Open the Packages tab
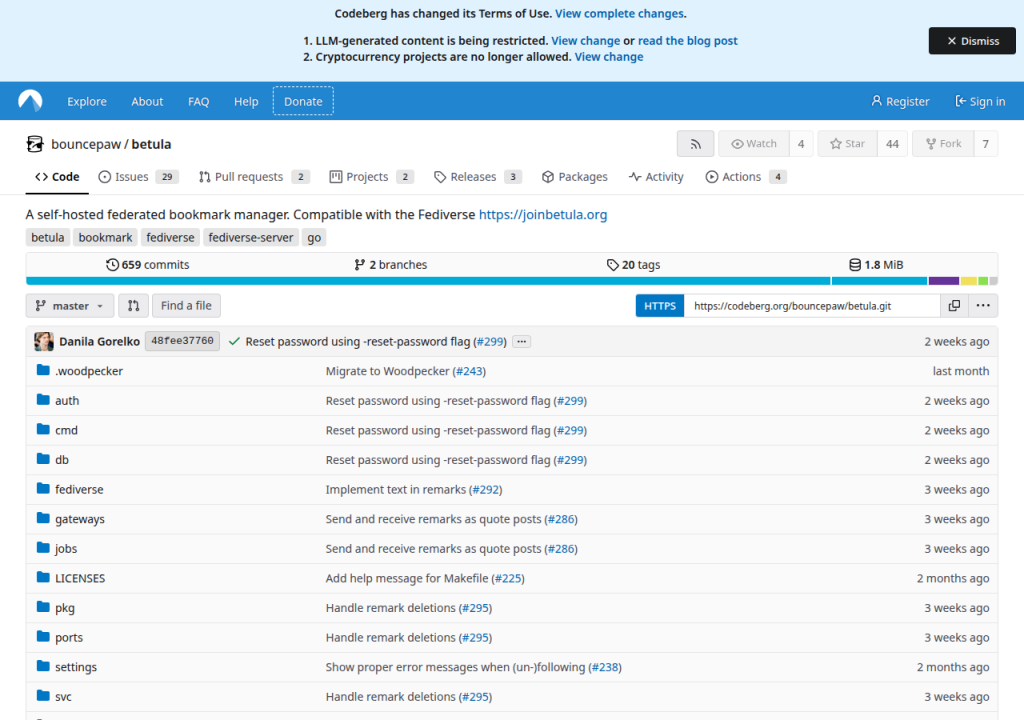This screenshot has width=1024, height=720. tap(575, 177)
